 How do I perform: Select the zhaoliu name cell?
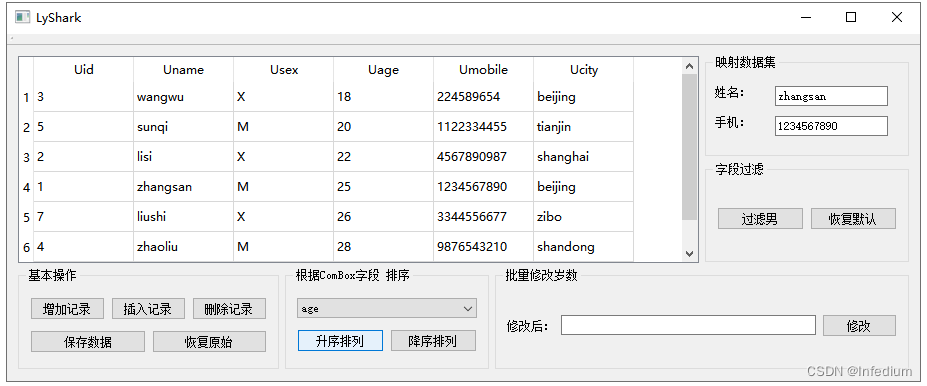coord(183,246)
